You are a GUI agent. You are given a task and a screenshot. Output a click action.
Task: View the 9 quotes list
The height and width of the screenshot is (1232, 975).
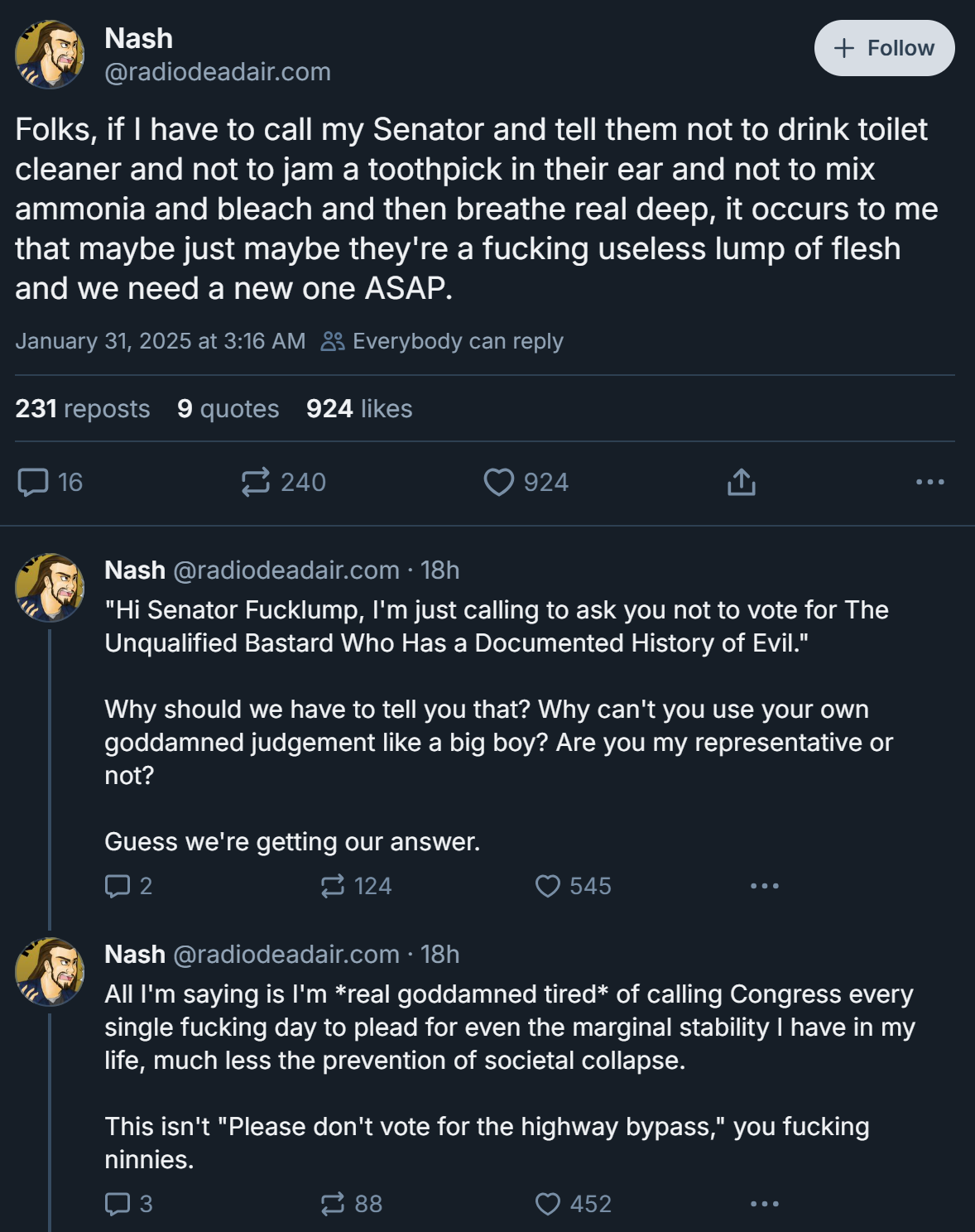(228, 408)
